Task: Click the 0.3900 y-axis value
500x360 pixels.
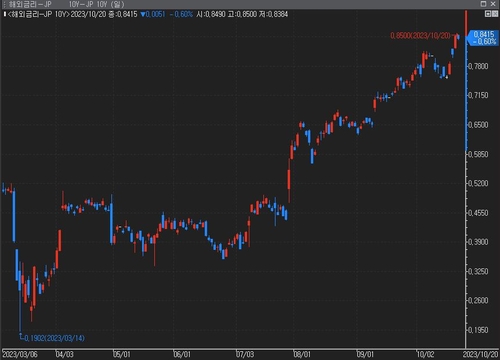Action: (x=478, y=242)
